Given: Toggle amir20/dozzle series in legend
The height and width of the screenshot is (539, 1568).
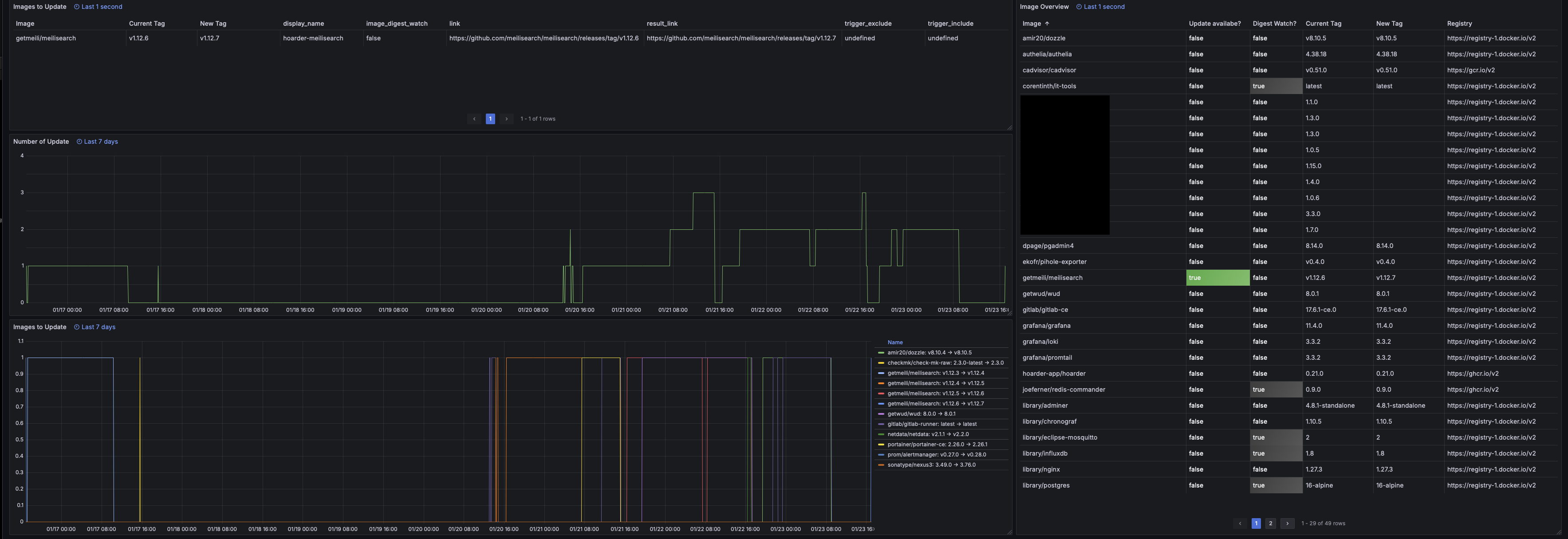Looking at the screenshot, I should click(x=929, y=353).
